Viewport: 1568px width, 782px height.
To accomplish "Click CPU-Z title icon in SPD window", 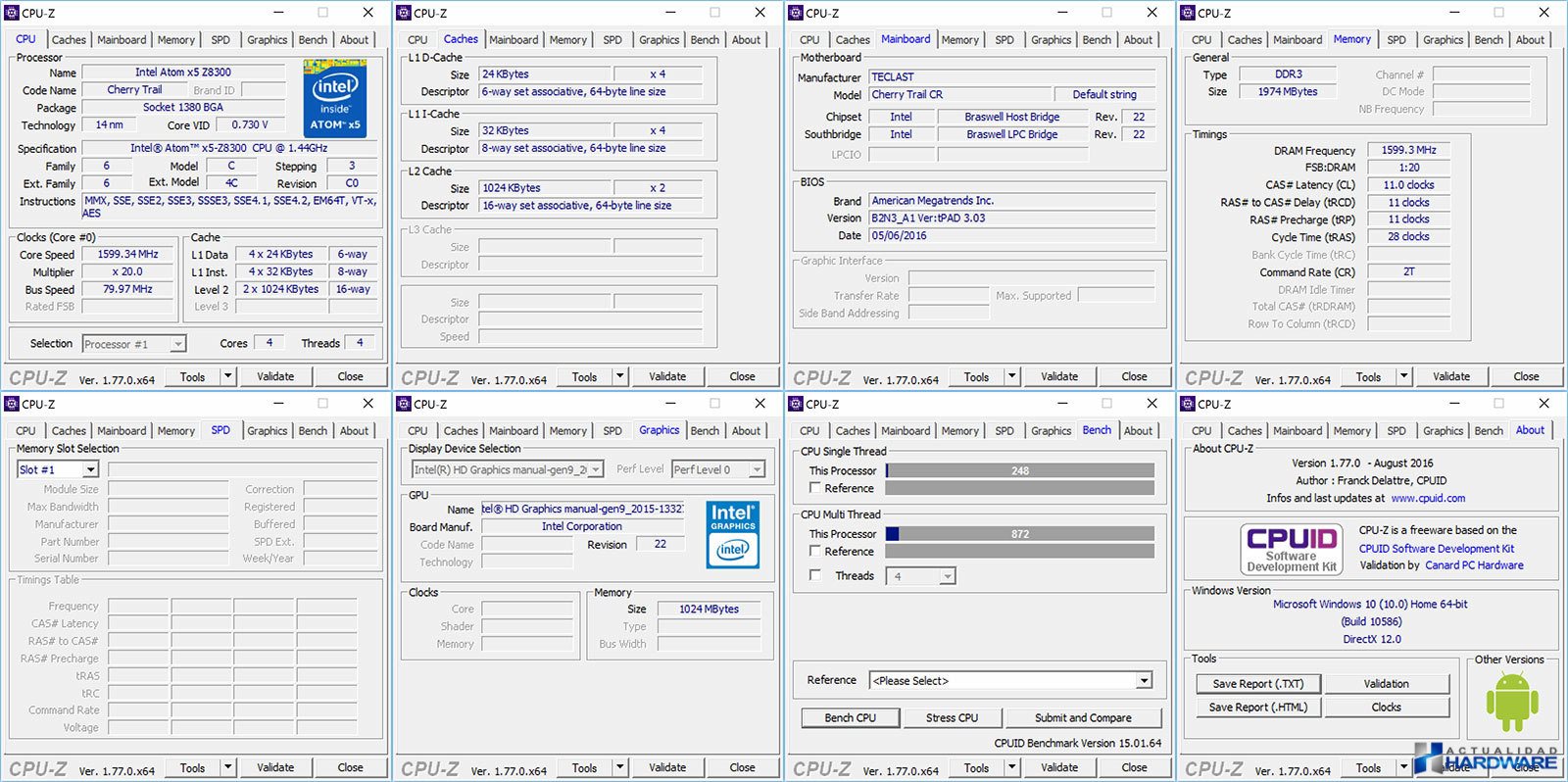I will (x=12, y=404).
